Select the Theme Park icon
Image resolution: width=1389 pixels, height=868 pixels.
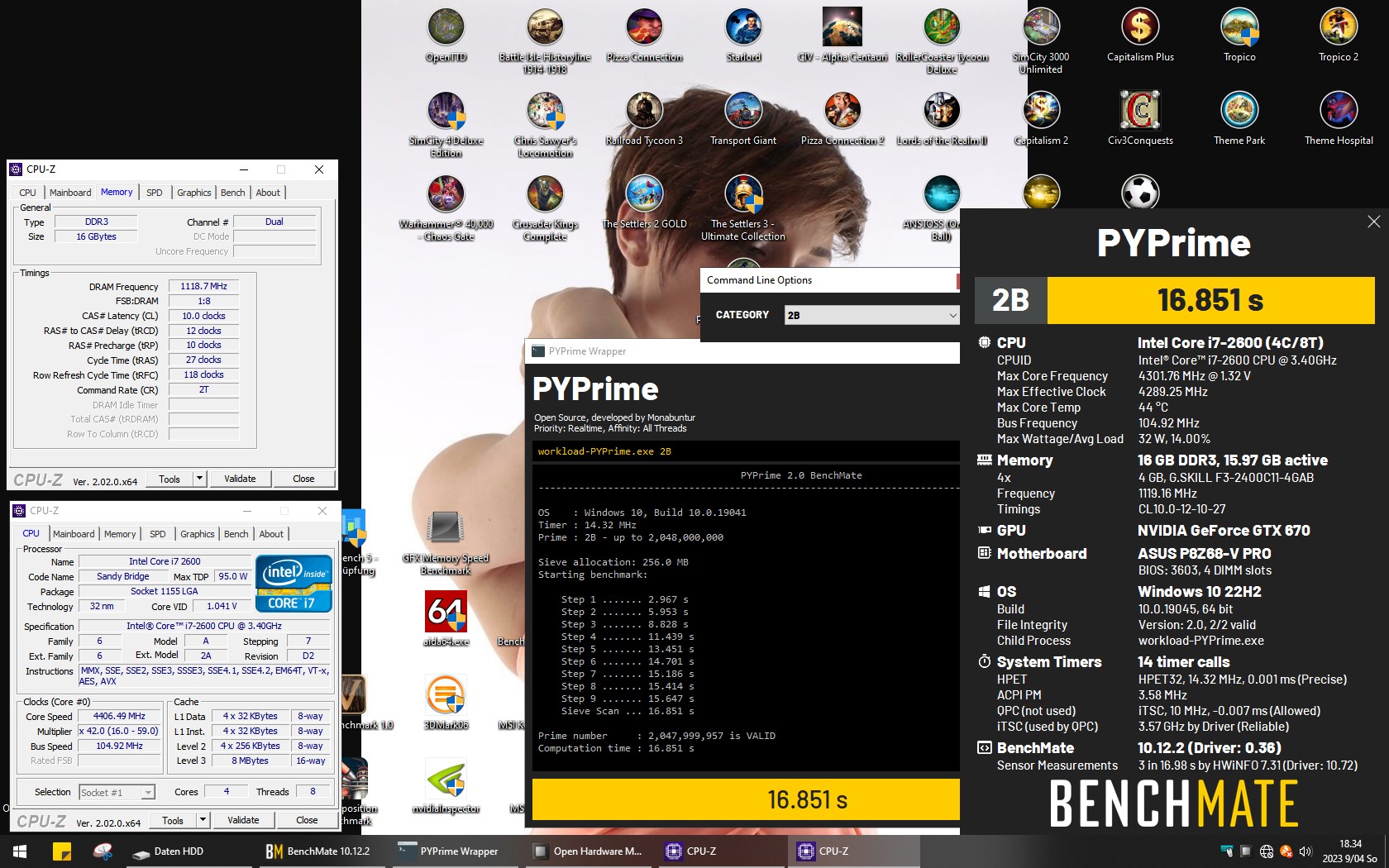pyautogui.click(x=1239, y=120)
